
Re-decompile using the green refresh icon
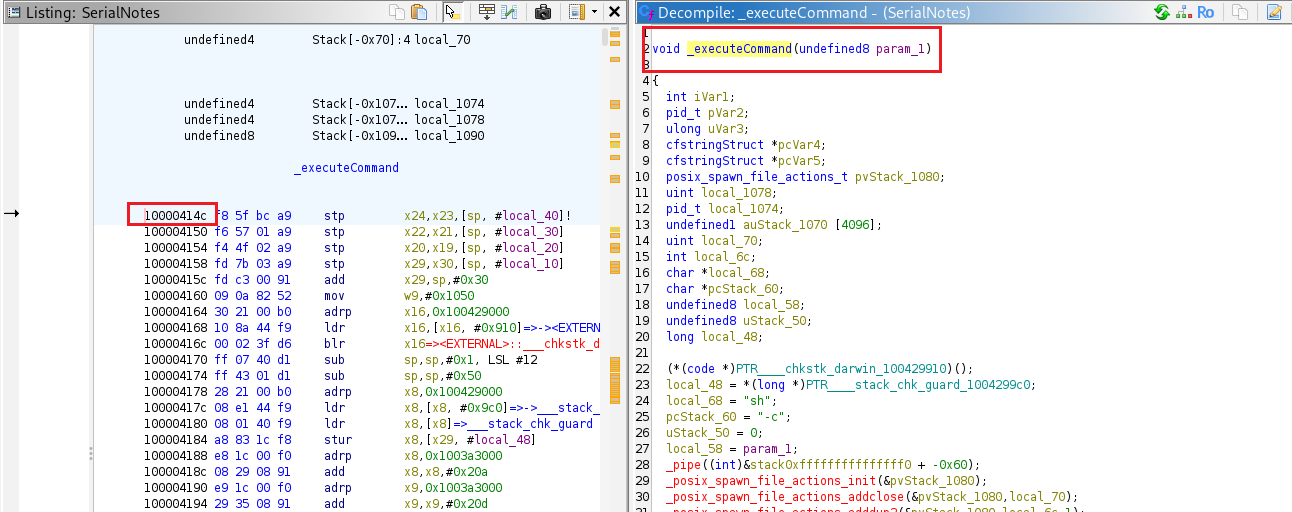click(x=1161, y=12)
